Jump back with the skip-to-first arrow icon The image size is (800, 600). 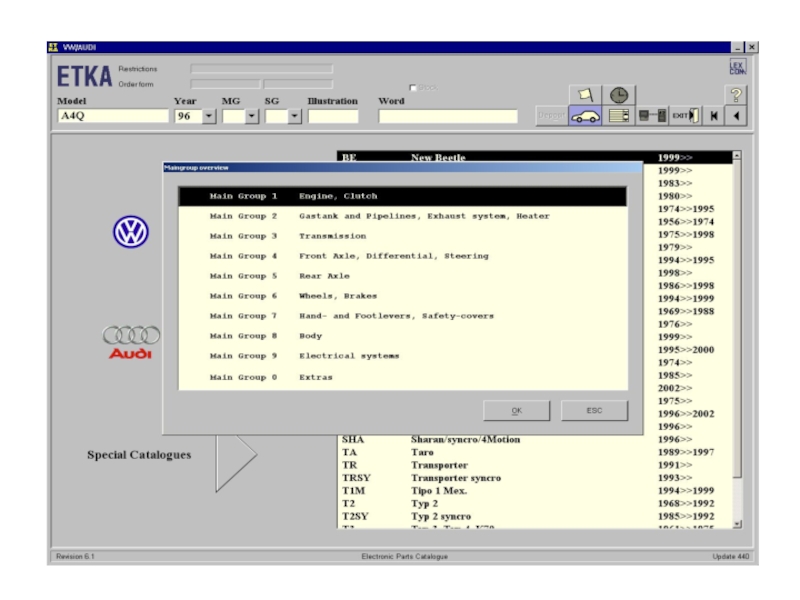pyautogui.click(x=714, y=116)
